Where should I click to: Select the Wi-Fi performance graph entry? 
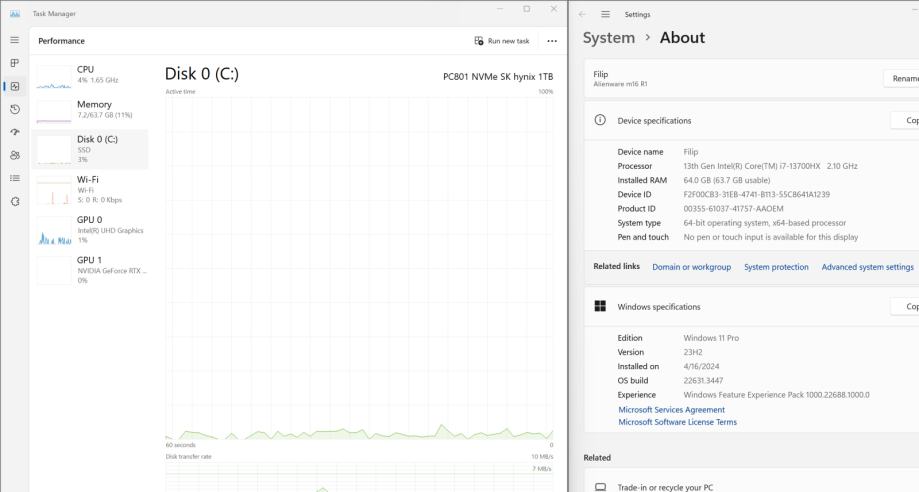click(90, 185)
